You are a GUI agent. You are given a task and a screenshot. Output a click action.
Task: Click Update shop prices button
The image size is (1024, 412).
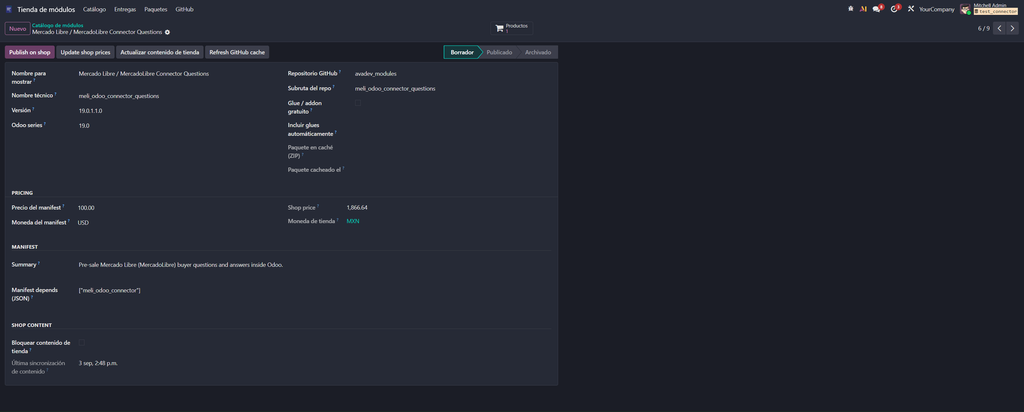[86, 52]
